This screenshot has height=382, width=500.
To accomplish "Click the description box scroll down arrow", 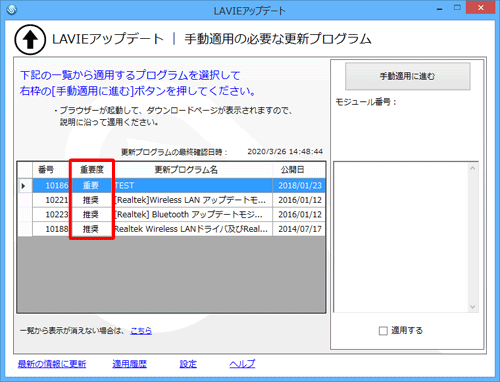I will pos(472,307).
